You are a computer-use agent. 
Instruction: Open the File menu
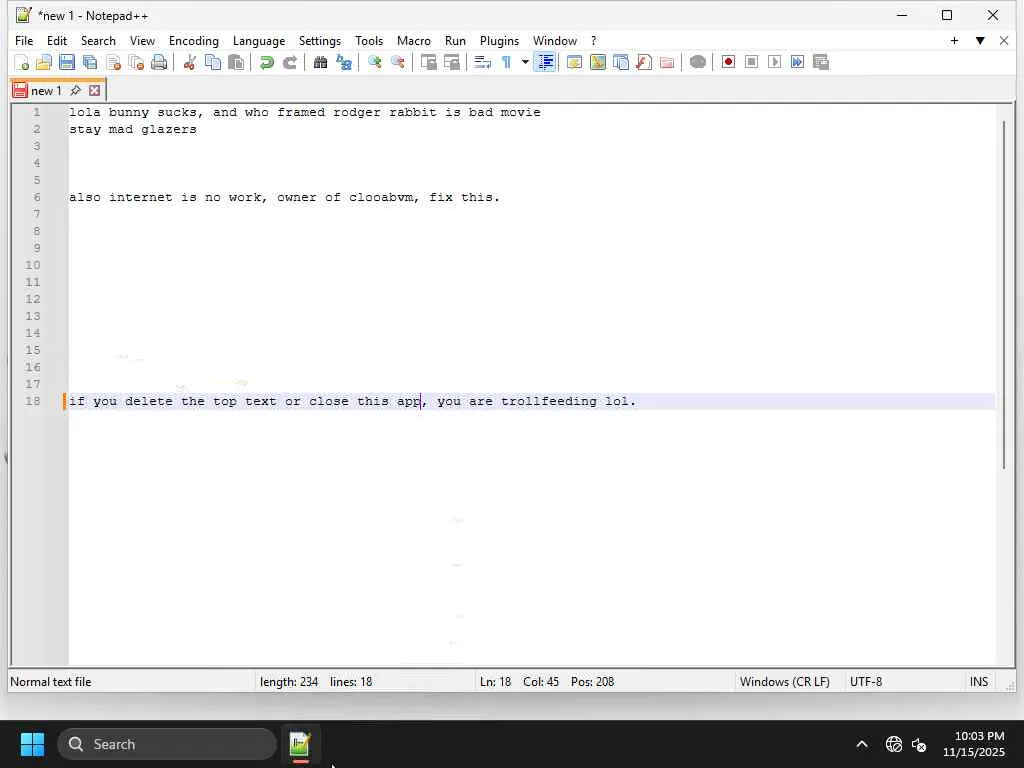tap(24, 40)
